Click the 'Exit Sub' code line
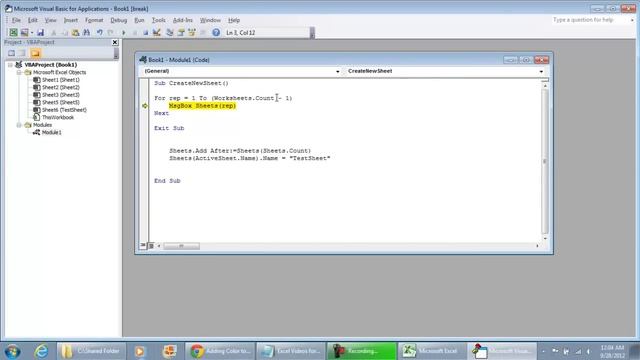The width and height of the screenshot is (640, 360). click(x=169, y=128)
